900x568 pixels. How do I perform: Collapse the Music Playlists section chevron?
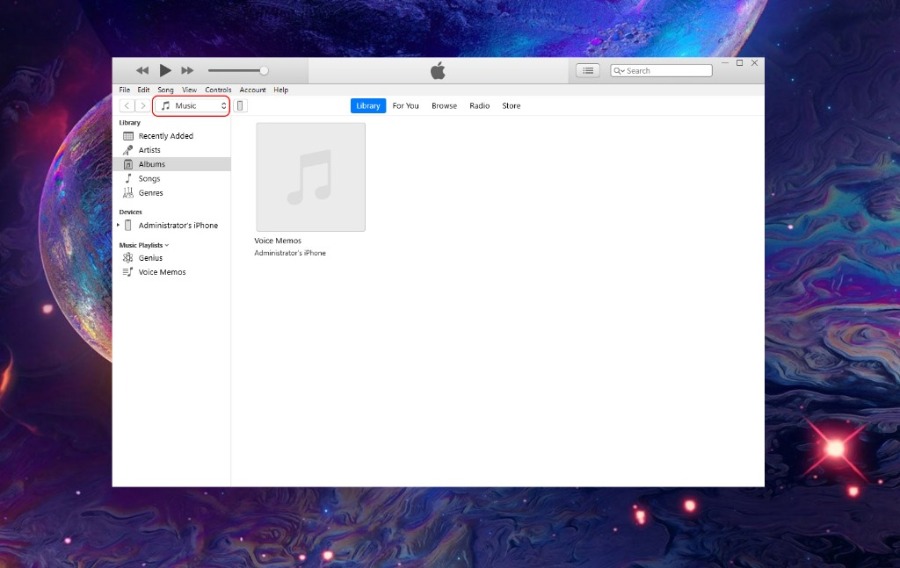coord(167,245)
